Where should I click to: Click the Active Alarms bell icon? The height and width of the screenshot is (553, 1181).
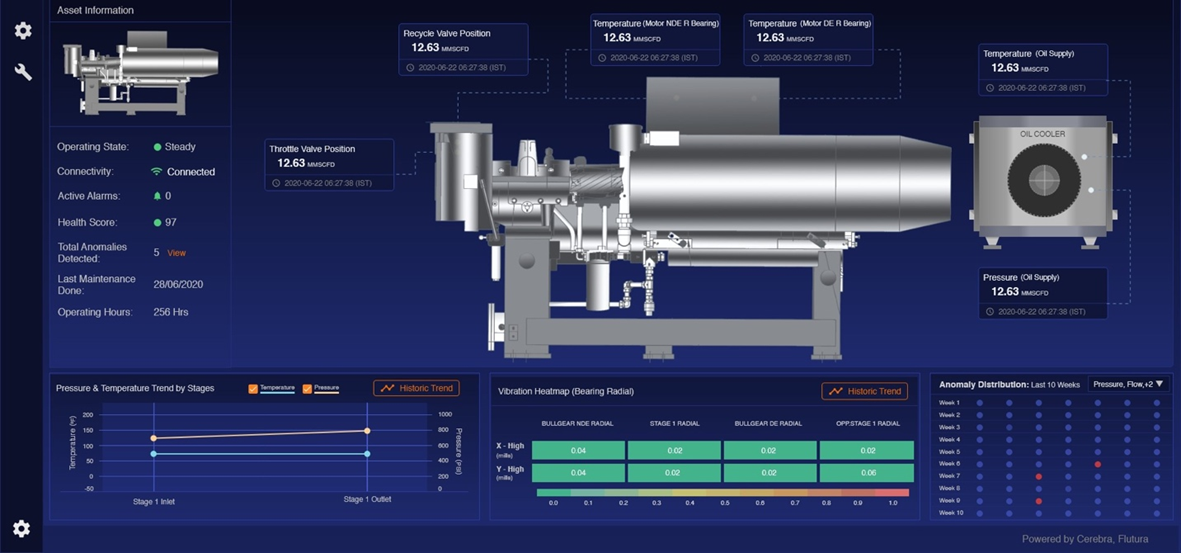(x=157, y=196)
